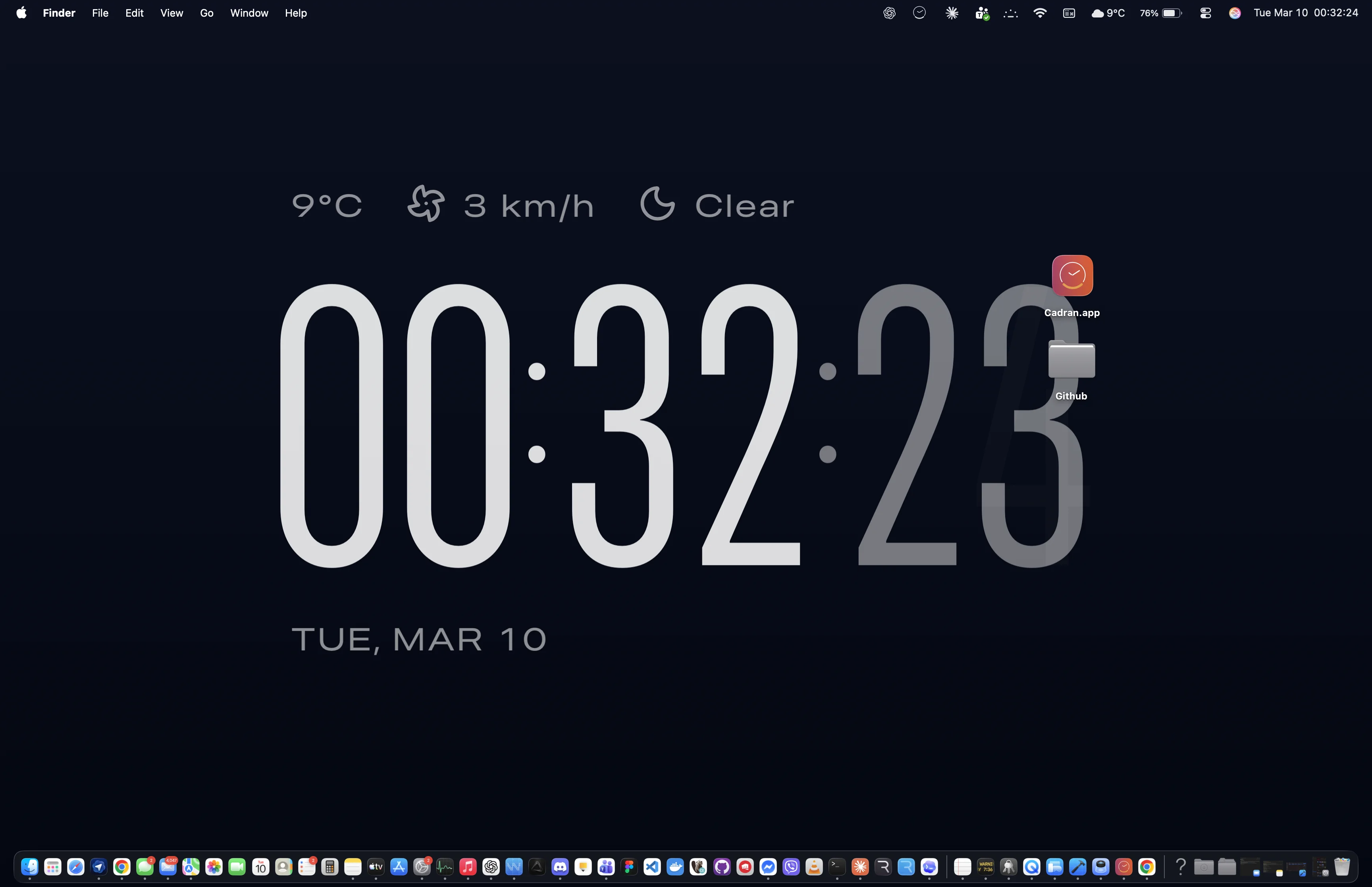
Task: Open Discord from the Dock
Action: tap(560, 867)
